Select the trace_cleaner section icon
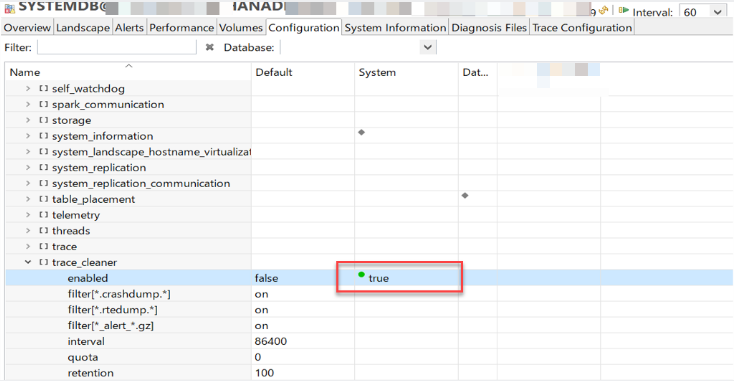The image size is (734, 381). point(44,262)
